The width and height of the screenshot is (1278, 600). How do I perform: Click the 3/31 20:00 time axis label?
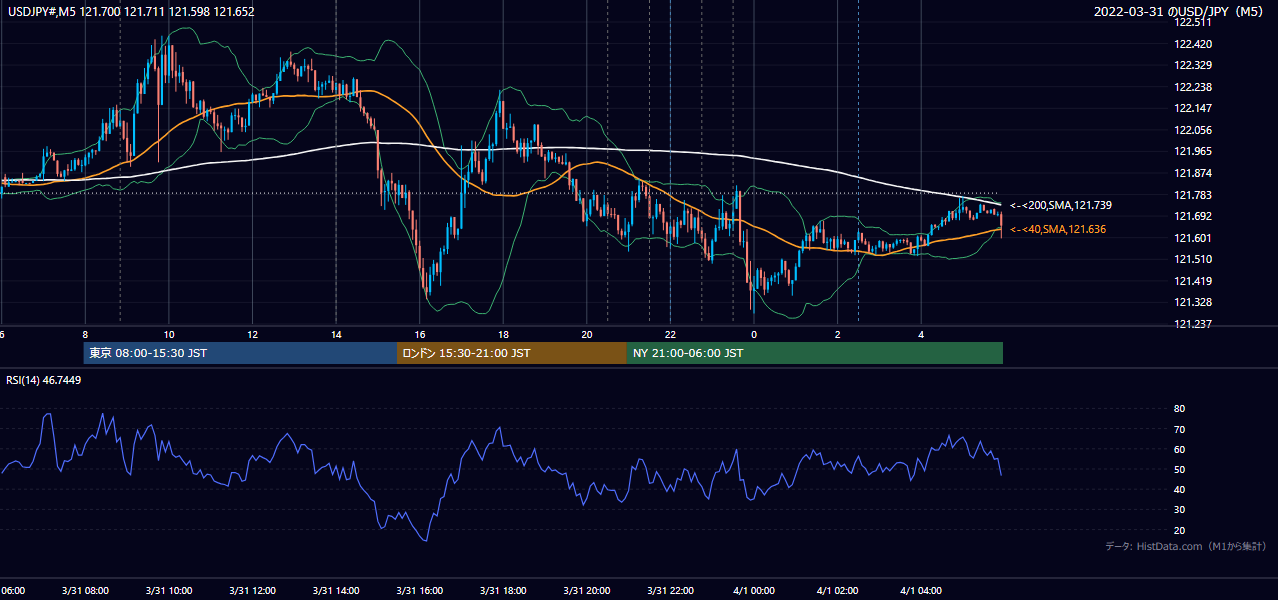[586, 591]
